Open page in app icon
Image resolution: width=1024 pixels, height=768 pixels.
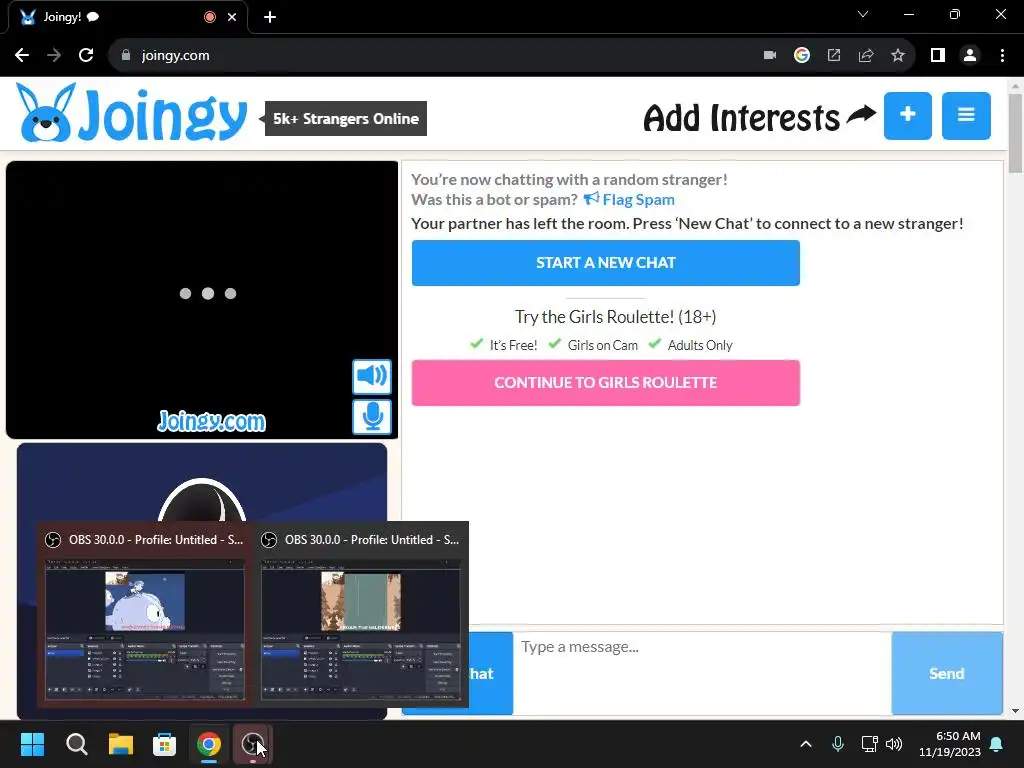click(834, 56)
